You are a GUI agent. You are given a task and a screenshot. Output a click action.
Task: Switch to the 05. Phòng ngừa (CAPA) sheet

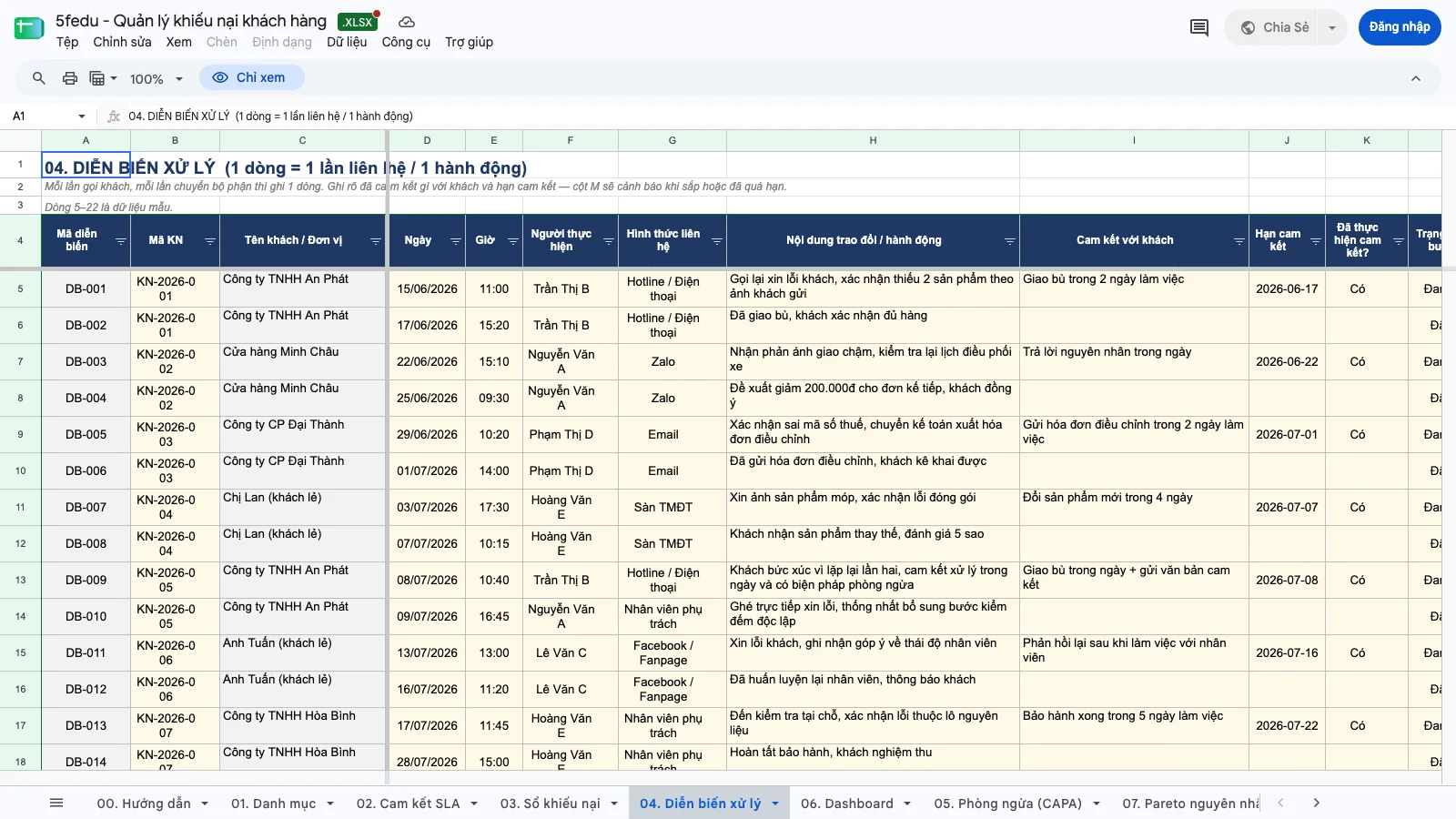click(x=1007, y=804)
